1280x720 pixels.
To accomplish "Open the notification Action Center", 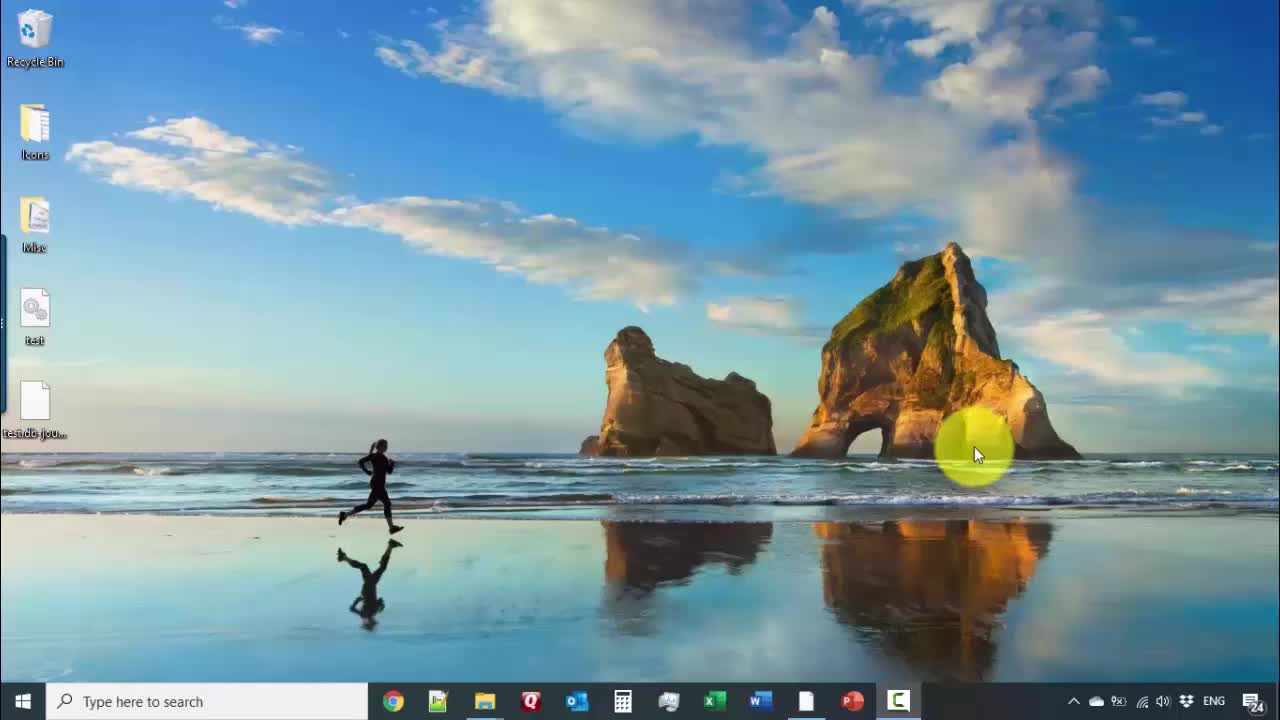I will pyautogui.click(x=1252, y=701).
